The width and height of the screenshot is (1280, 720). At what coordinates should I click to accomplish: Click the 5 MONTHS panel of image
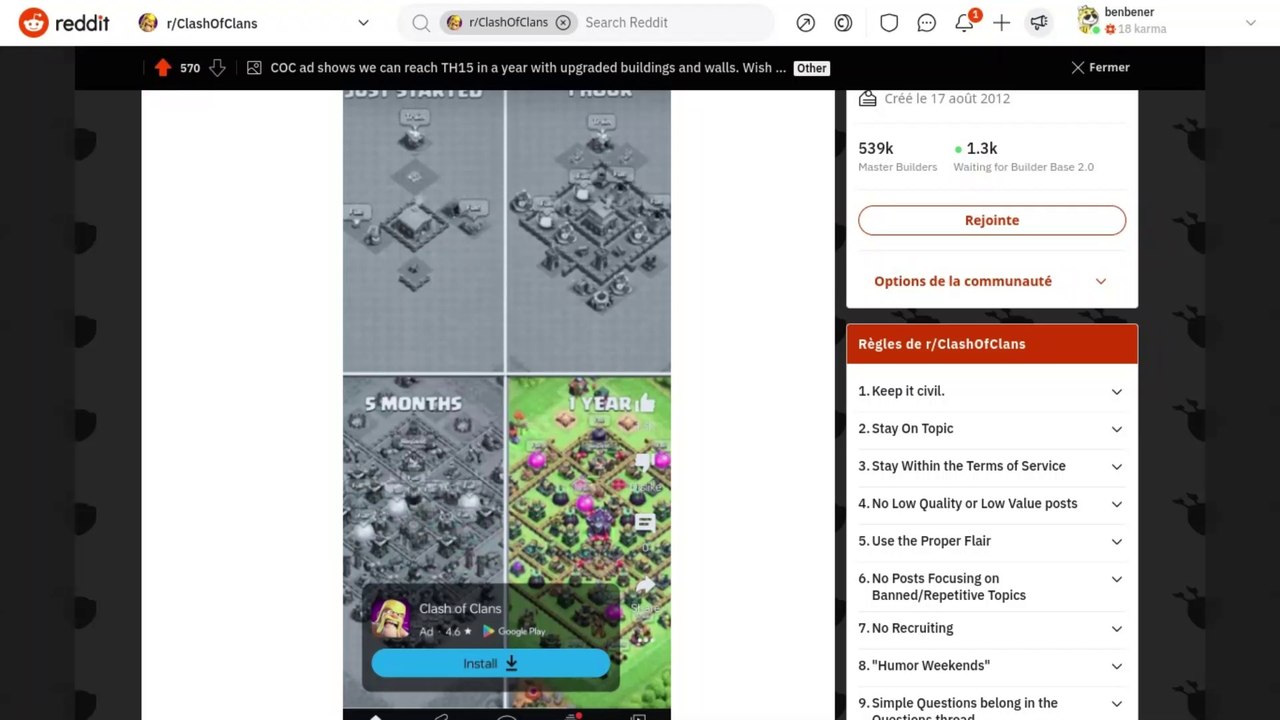[424, 540]
